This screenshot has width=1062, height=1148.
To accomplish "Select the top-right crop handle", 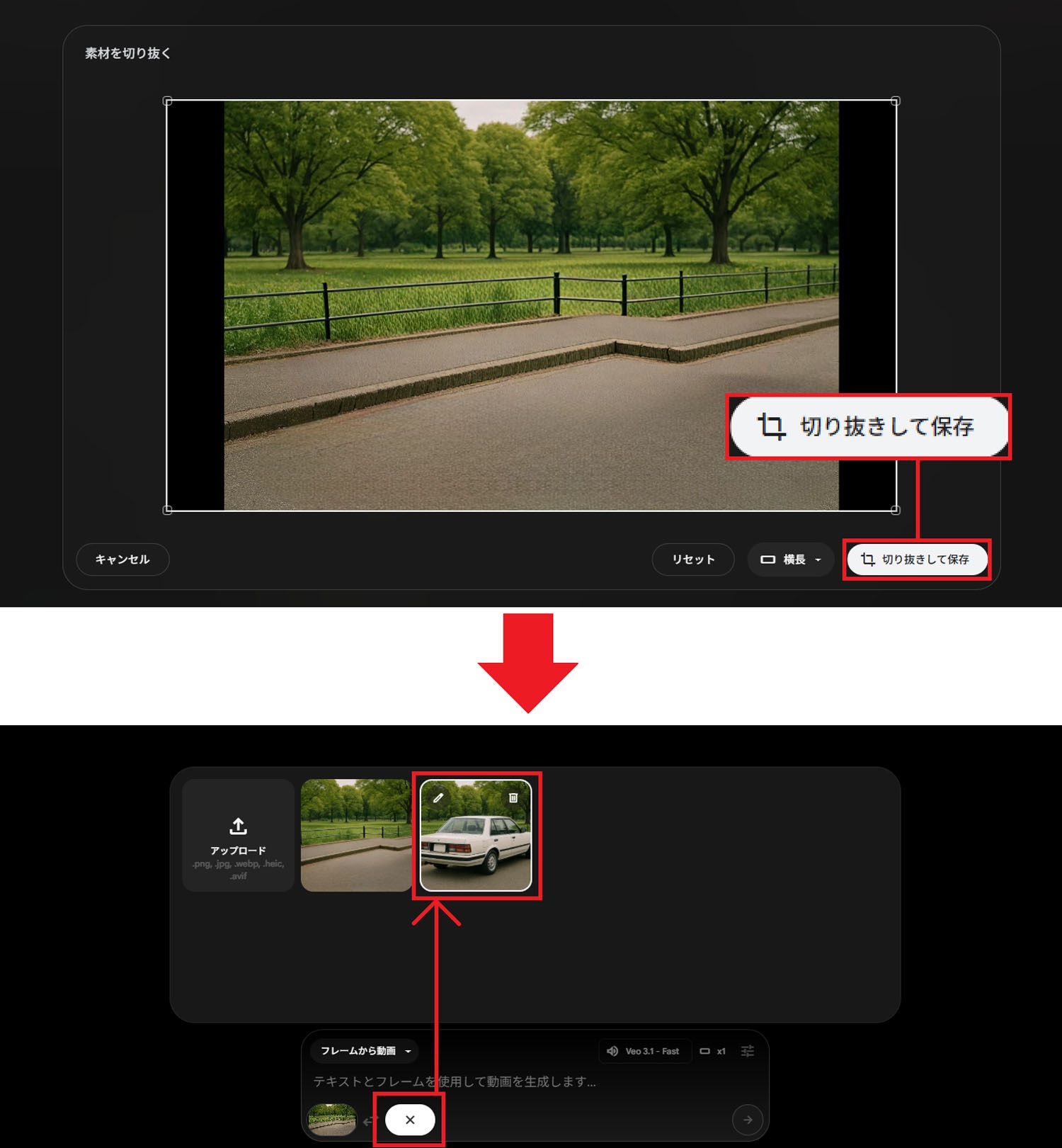I will point(896,101).
